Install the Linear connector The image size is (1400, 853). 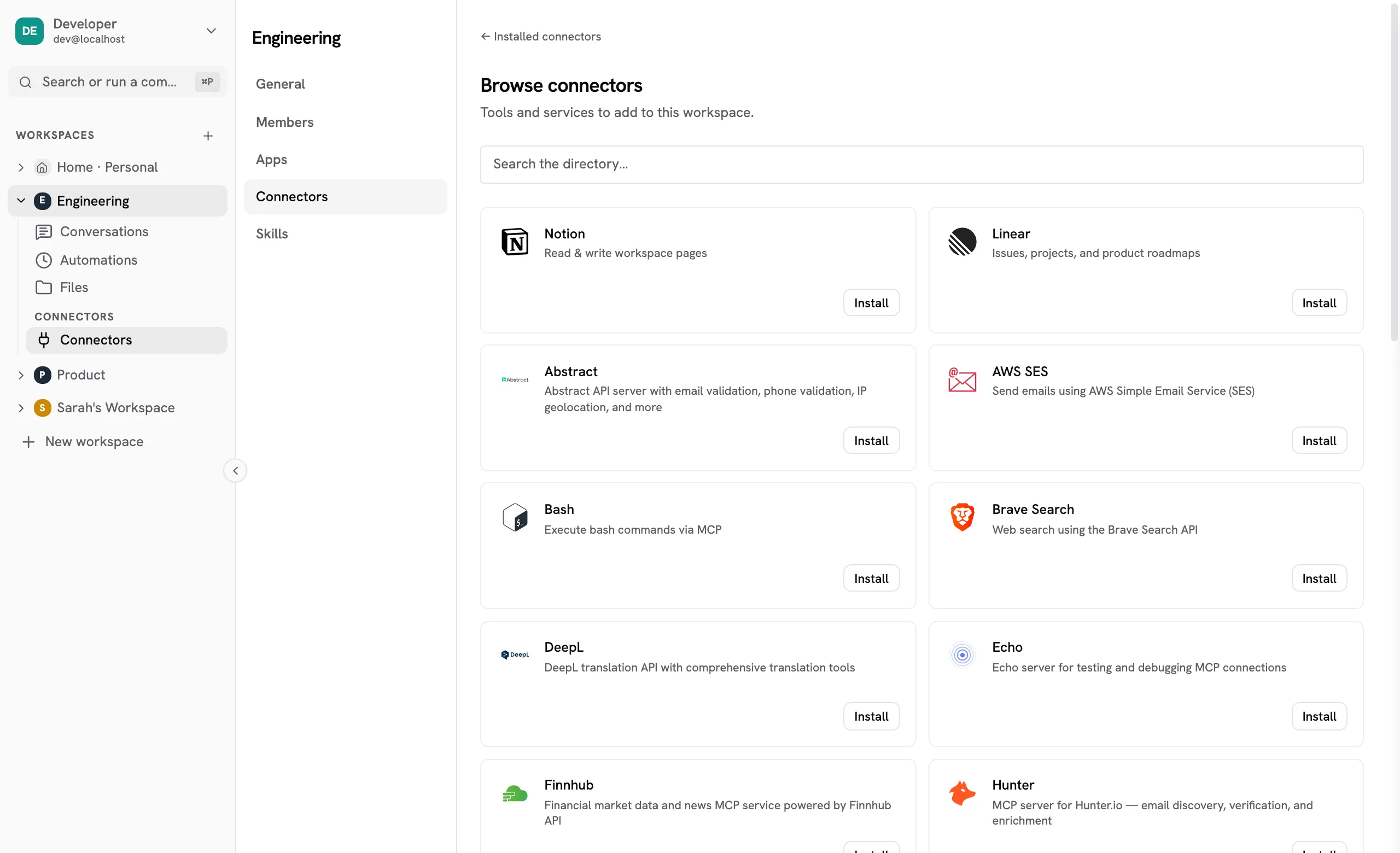pyautogui.click(x=1319, y=303)
